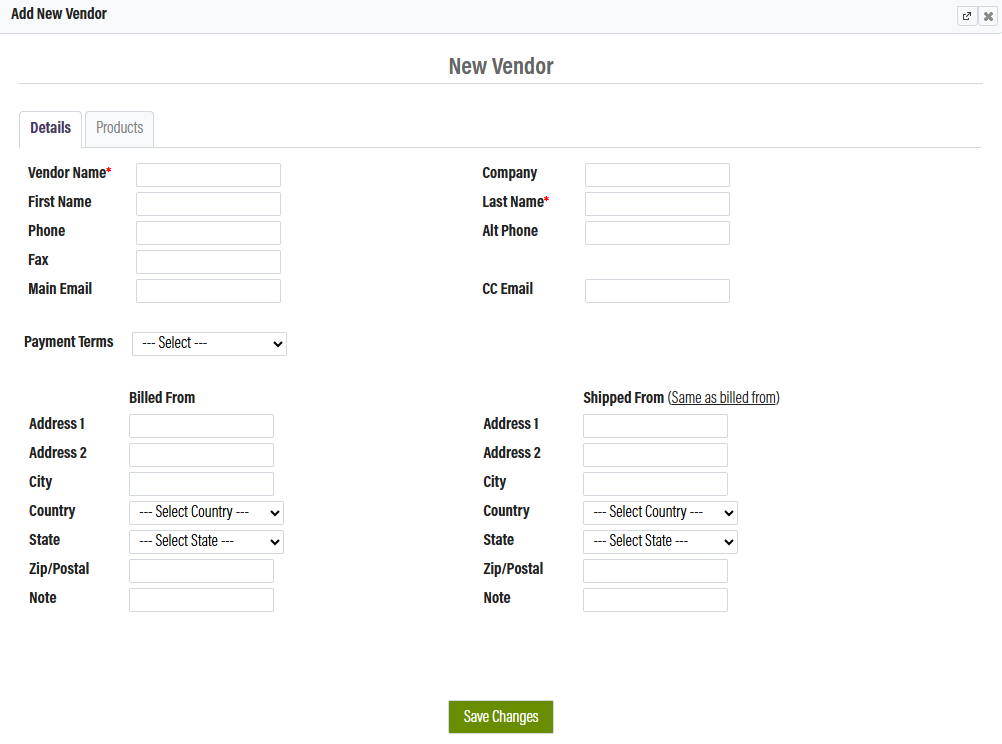Click into the Company text field
This screenshot has width=1002, height=744.
click(x=657, y=175)
